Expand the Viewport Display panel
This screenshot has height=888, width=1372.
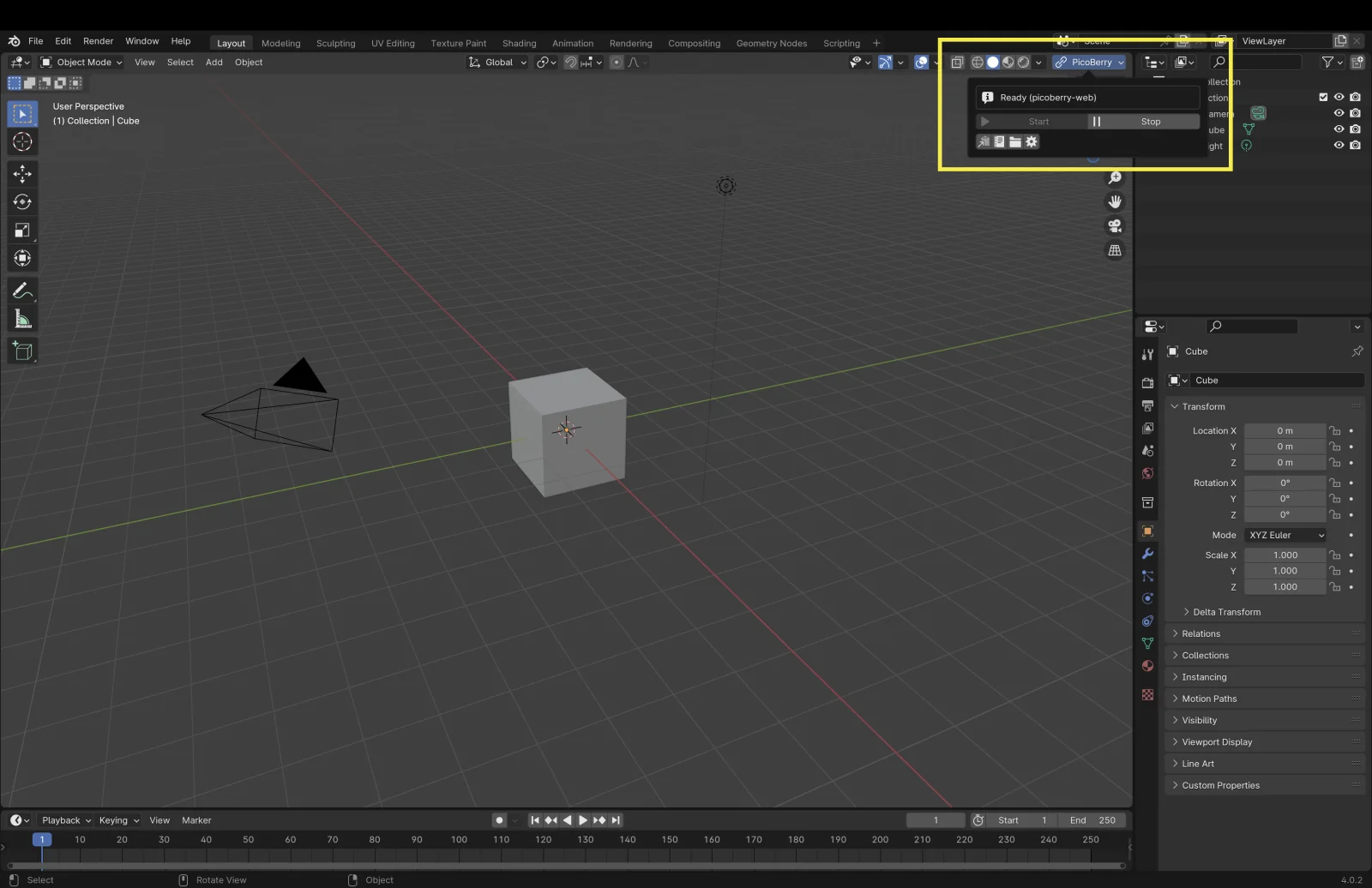tap(1216, 741)
